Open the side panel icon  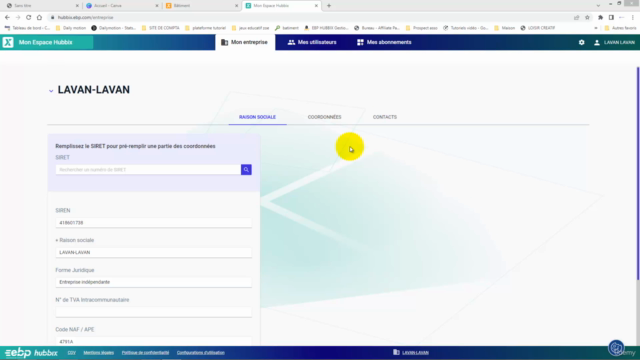611,18
